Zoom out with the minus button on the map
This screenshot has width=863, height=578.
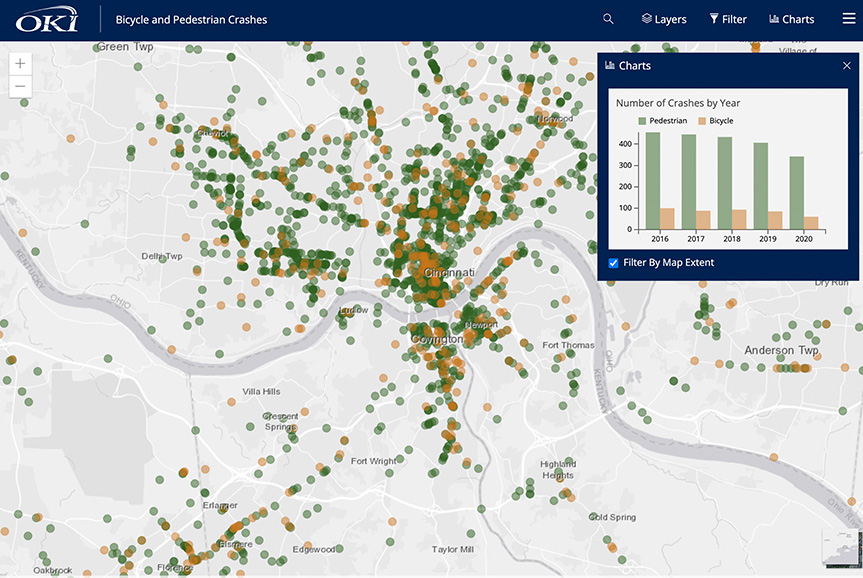[x=20, y=86]
